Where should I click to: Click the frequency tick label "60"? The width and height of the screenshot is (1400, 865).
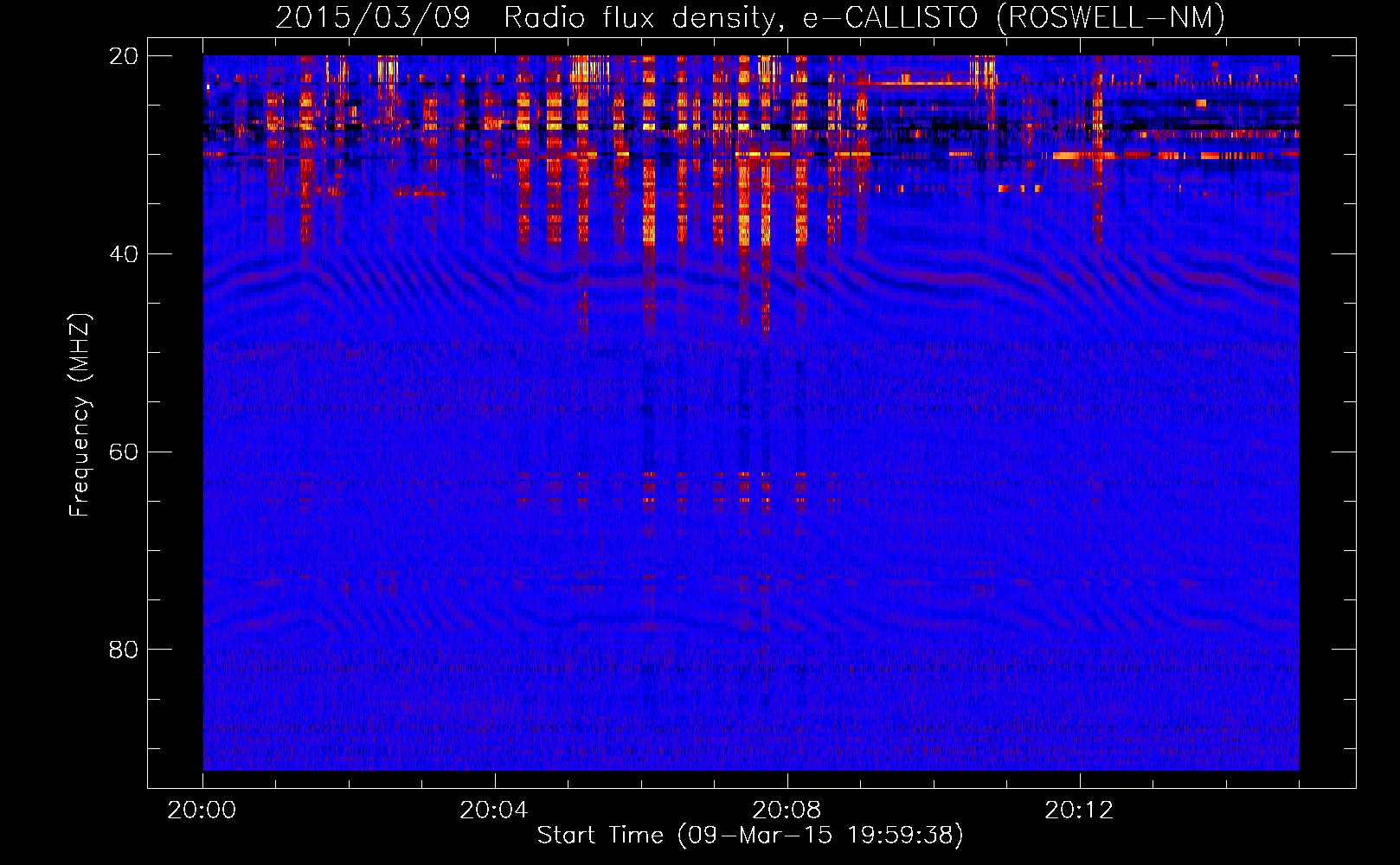coord(124,452)
